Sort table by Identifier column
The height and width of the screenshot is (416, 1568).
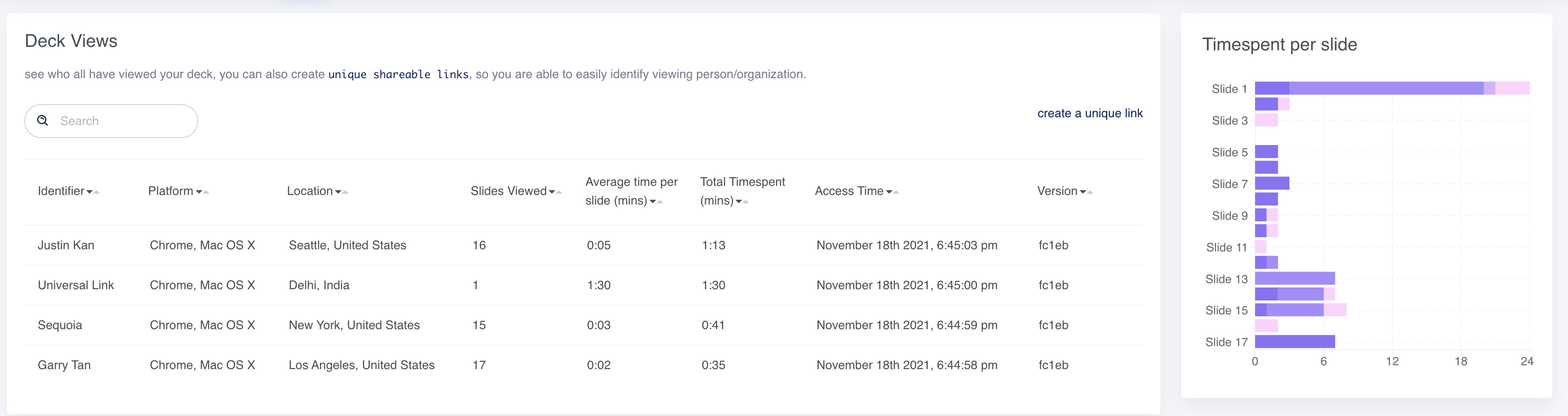click(61, 191)
